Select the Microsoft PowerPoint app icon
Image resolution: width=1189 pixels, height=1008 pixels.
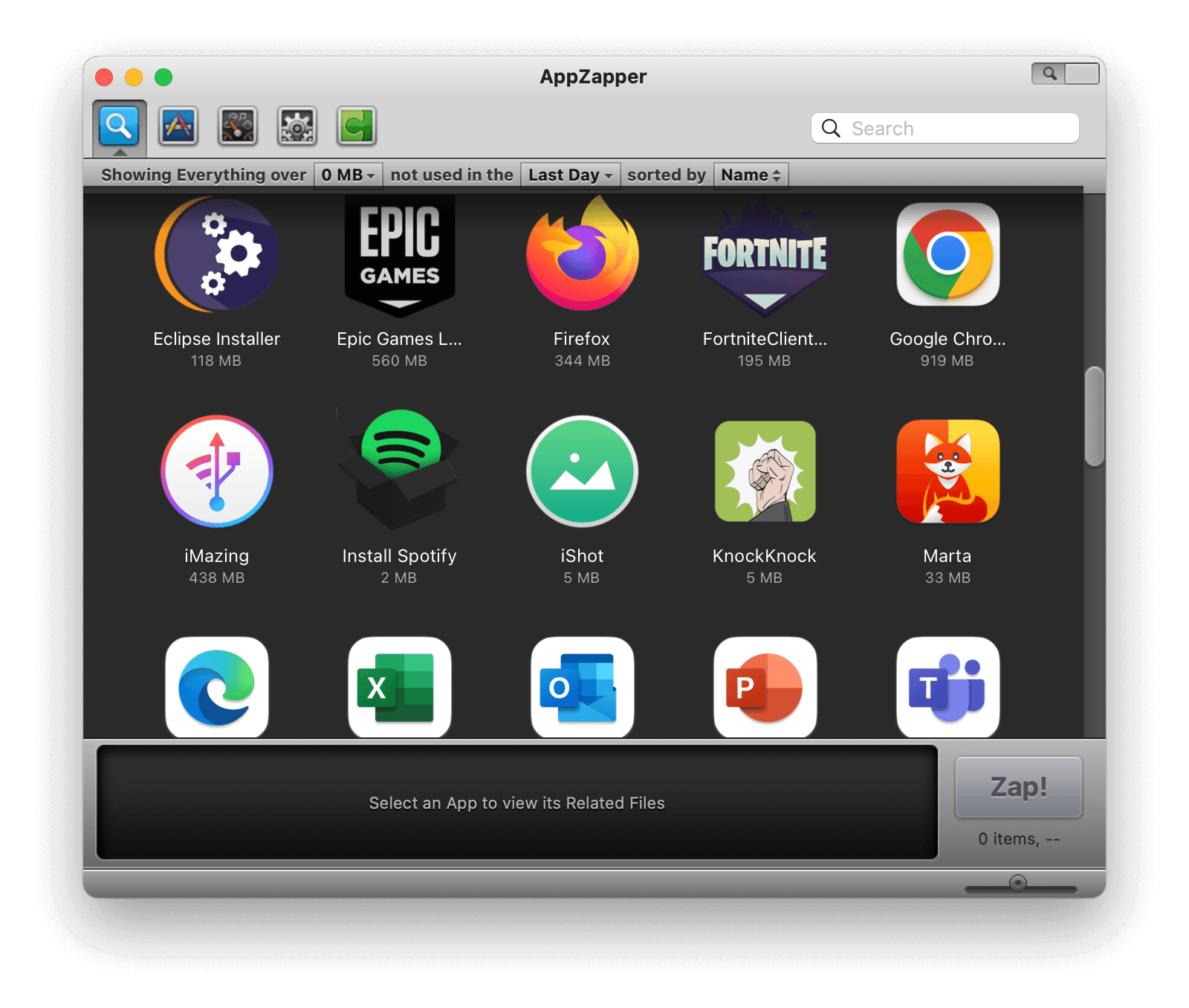(x=765, y=688)
